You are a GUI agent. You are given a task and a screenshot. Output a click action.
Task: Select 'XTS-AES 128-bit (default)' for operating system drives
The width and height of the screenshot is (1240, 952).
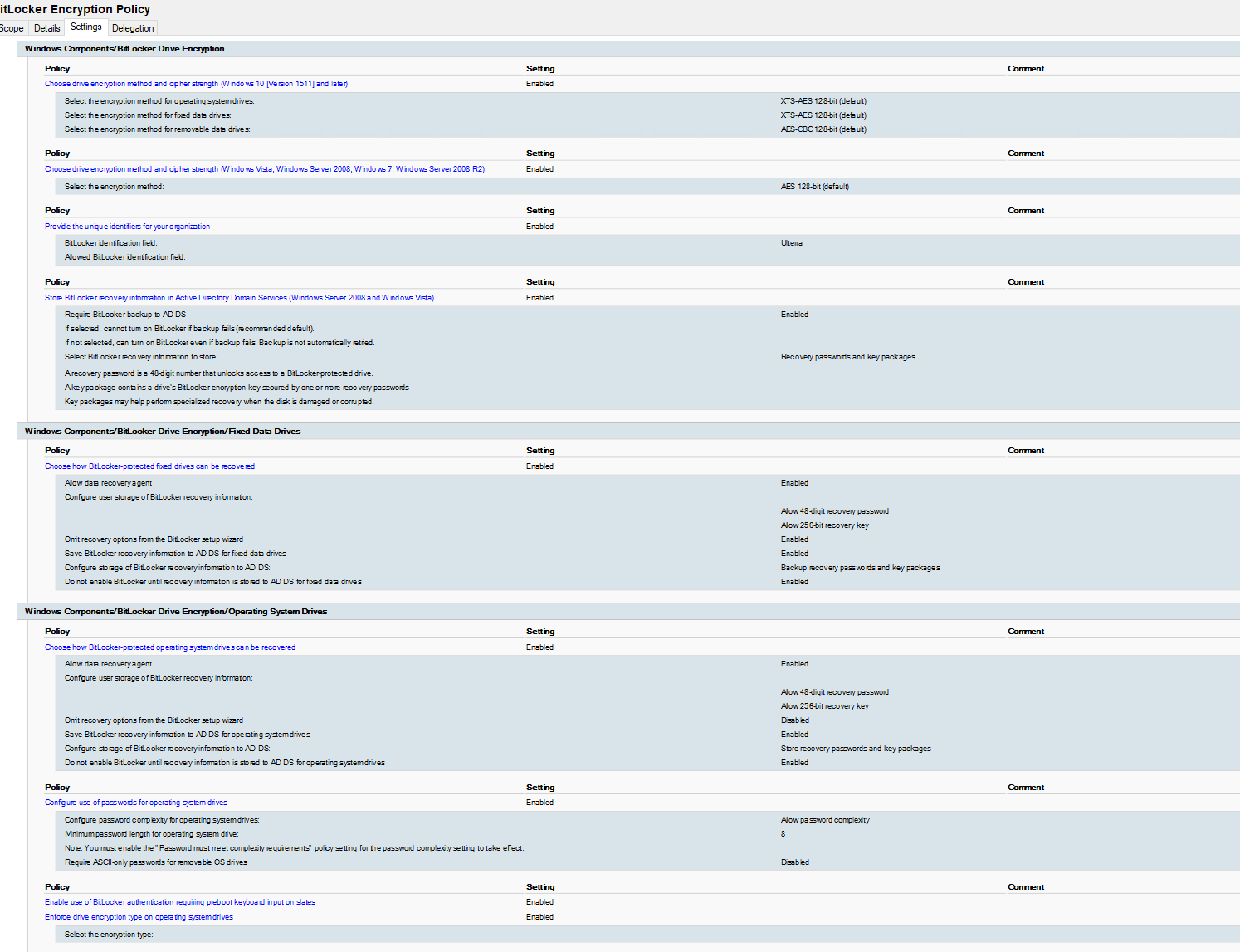coord(823,101)
